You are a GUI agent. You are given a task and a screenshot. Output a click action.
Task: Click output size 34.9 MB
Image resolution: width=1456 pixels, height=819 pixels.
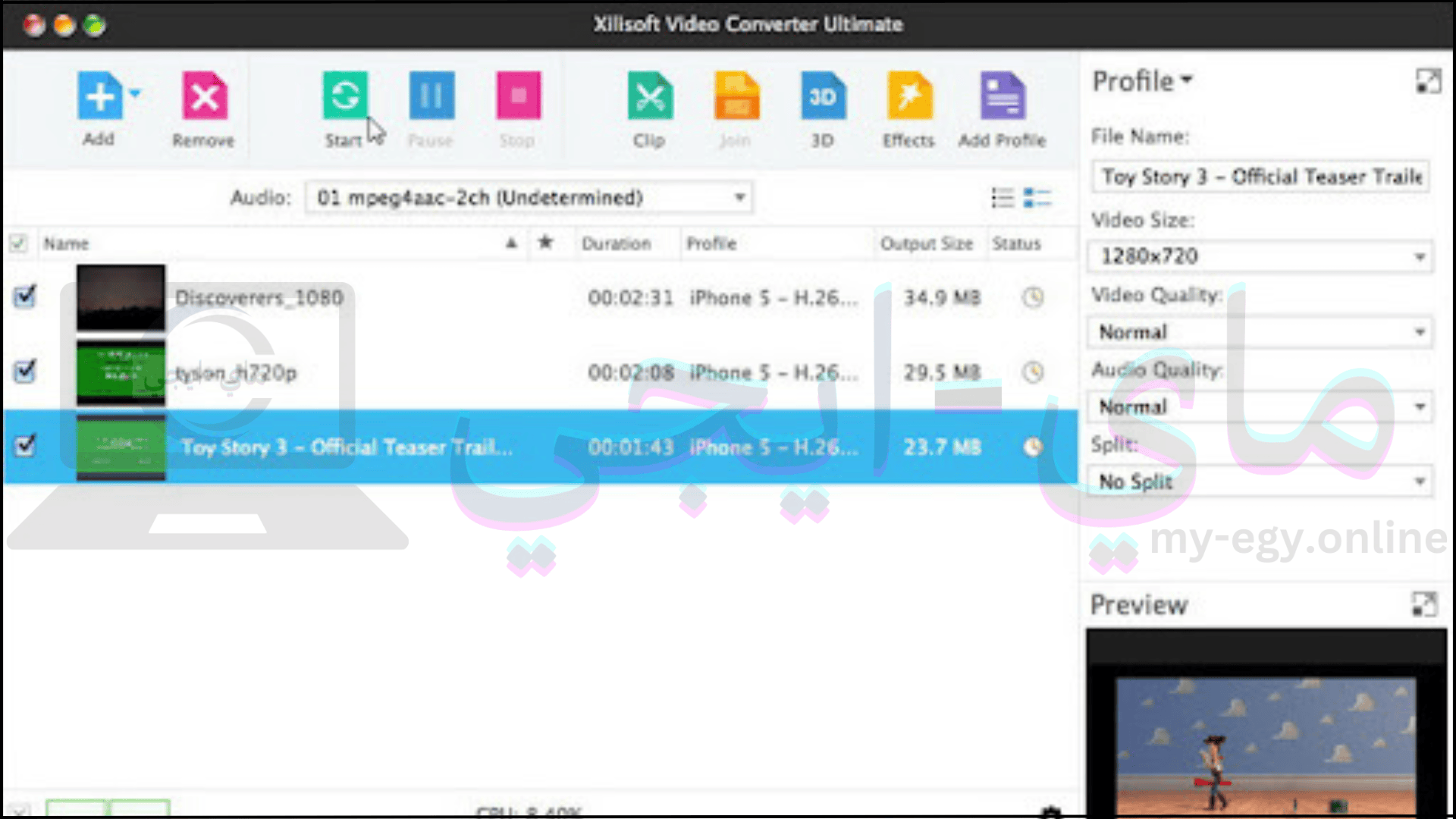[x=942, y=297]
